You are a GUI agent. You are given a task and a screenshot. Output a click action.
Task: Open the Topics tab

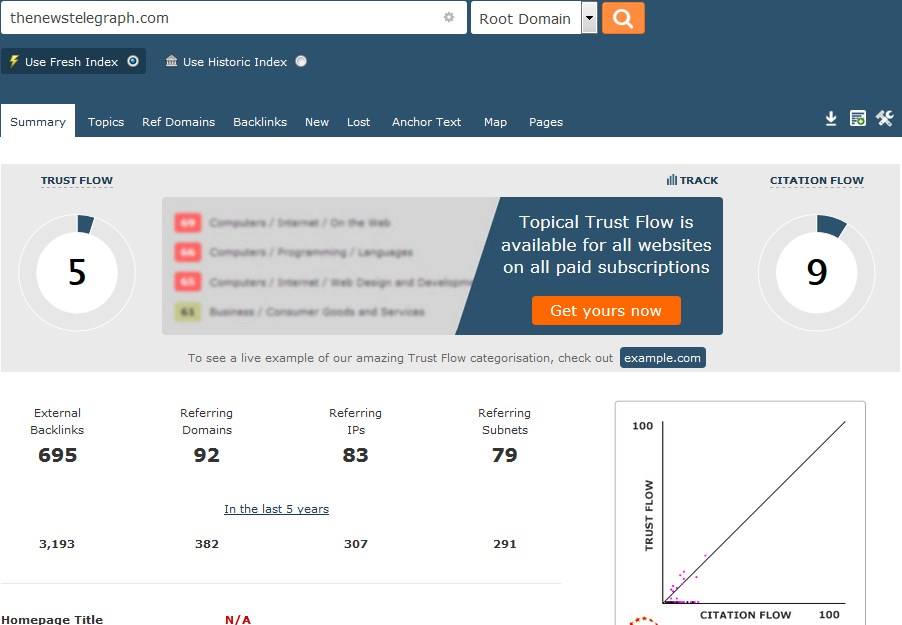pos(106,121)
